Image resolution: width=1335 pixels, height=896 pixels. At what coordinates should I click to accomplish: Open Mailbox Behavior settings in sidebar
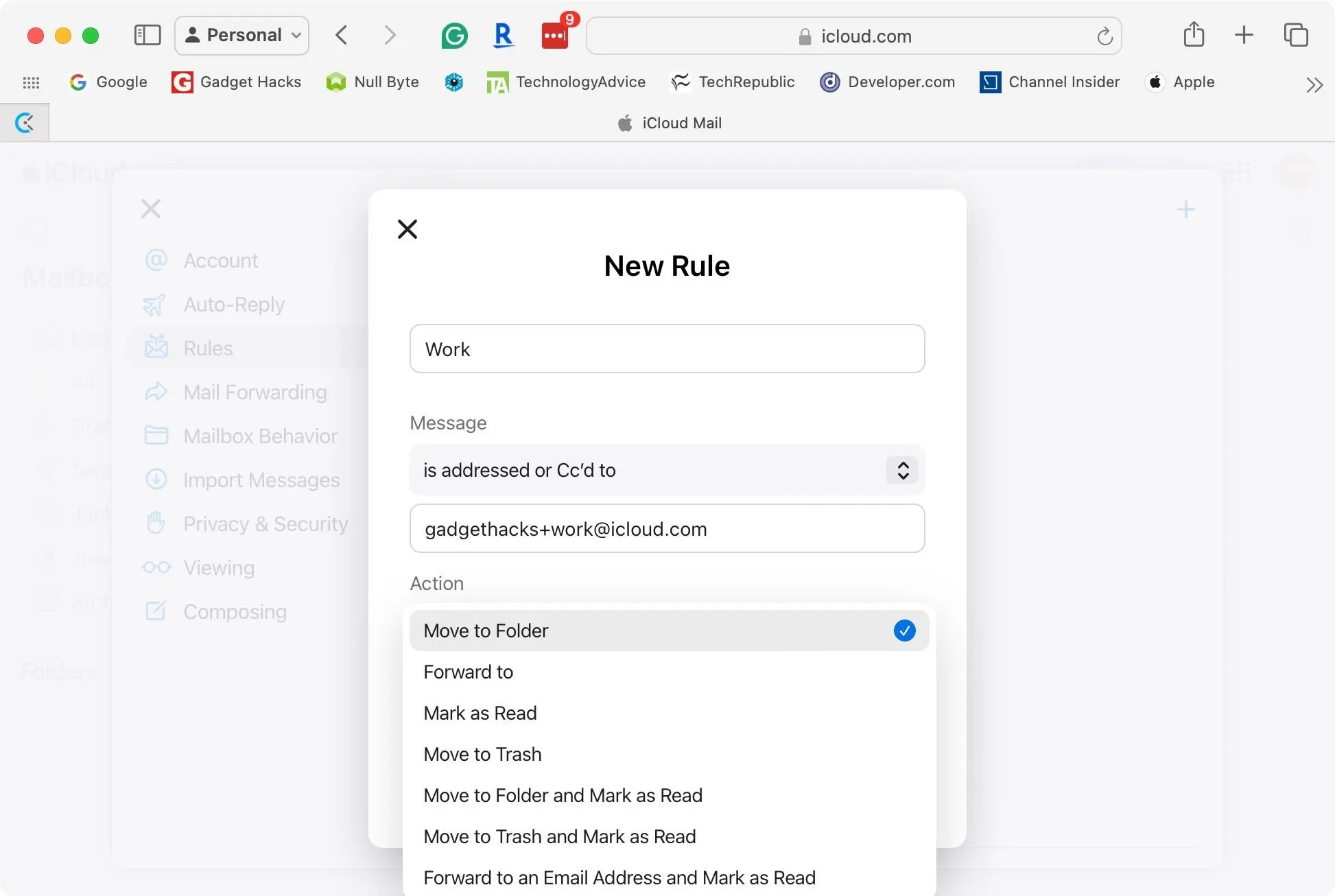click(x=240, y=436)
